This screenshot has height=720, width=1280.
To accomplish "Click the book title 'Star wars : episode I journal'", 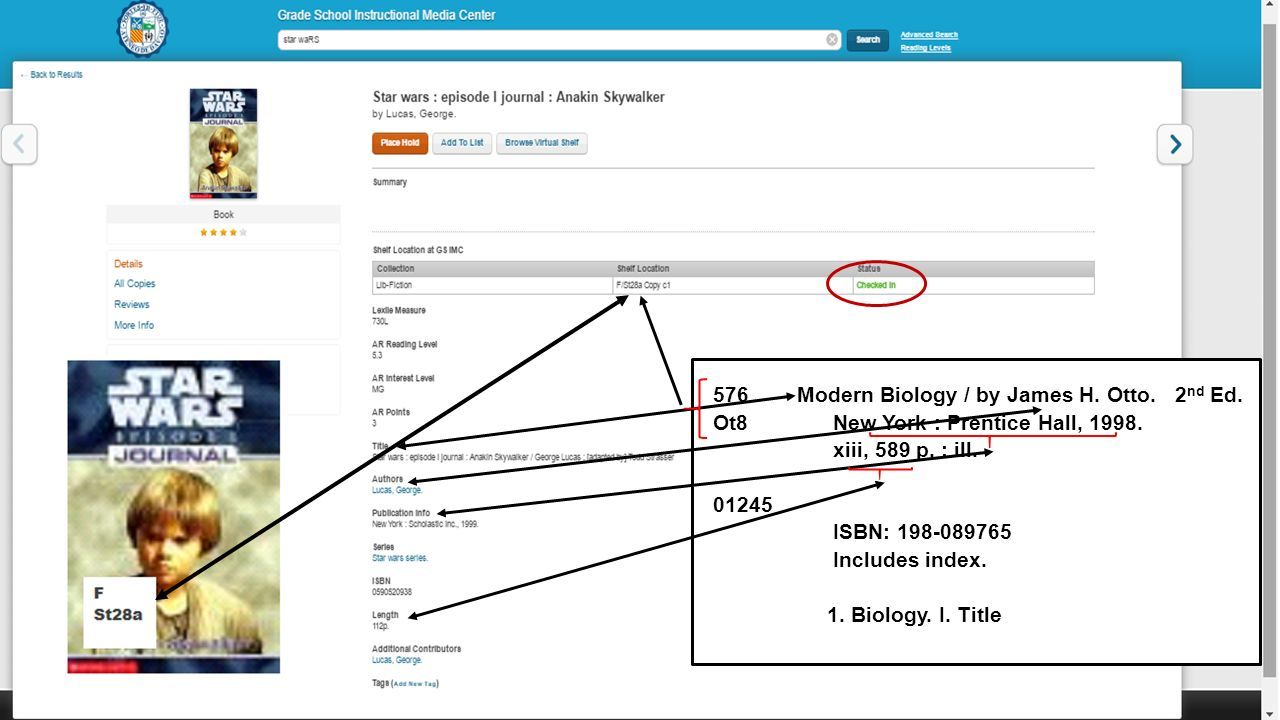I will (x=518, y=97).
